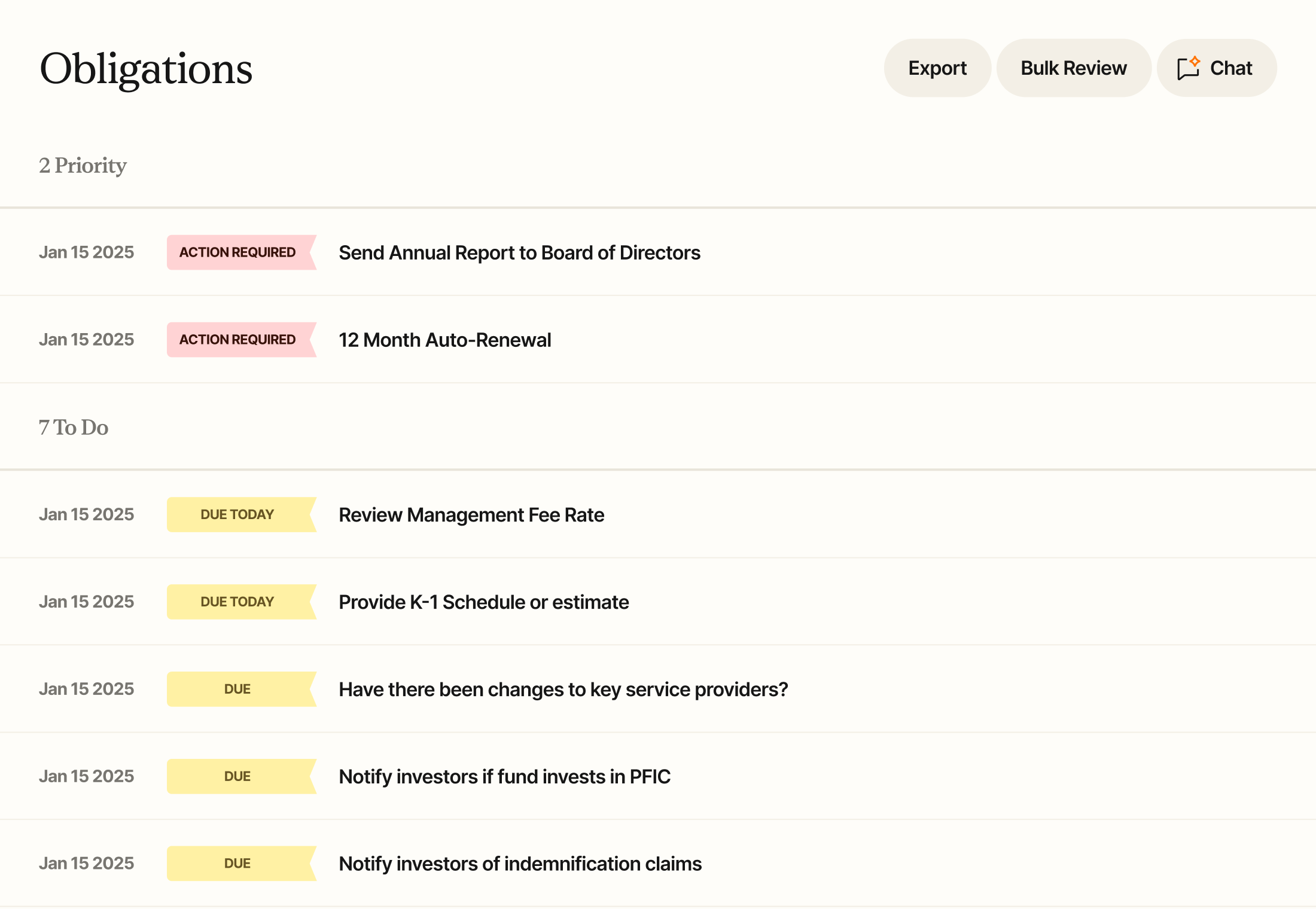Select Notify investors if fund invests in PFIC
Screen dimensions: 1316x909
coord(504,777)
